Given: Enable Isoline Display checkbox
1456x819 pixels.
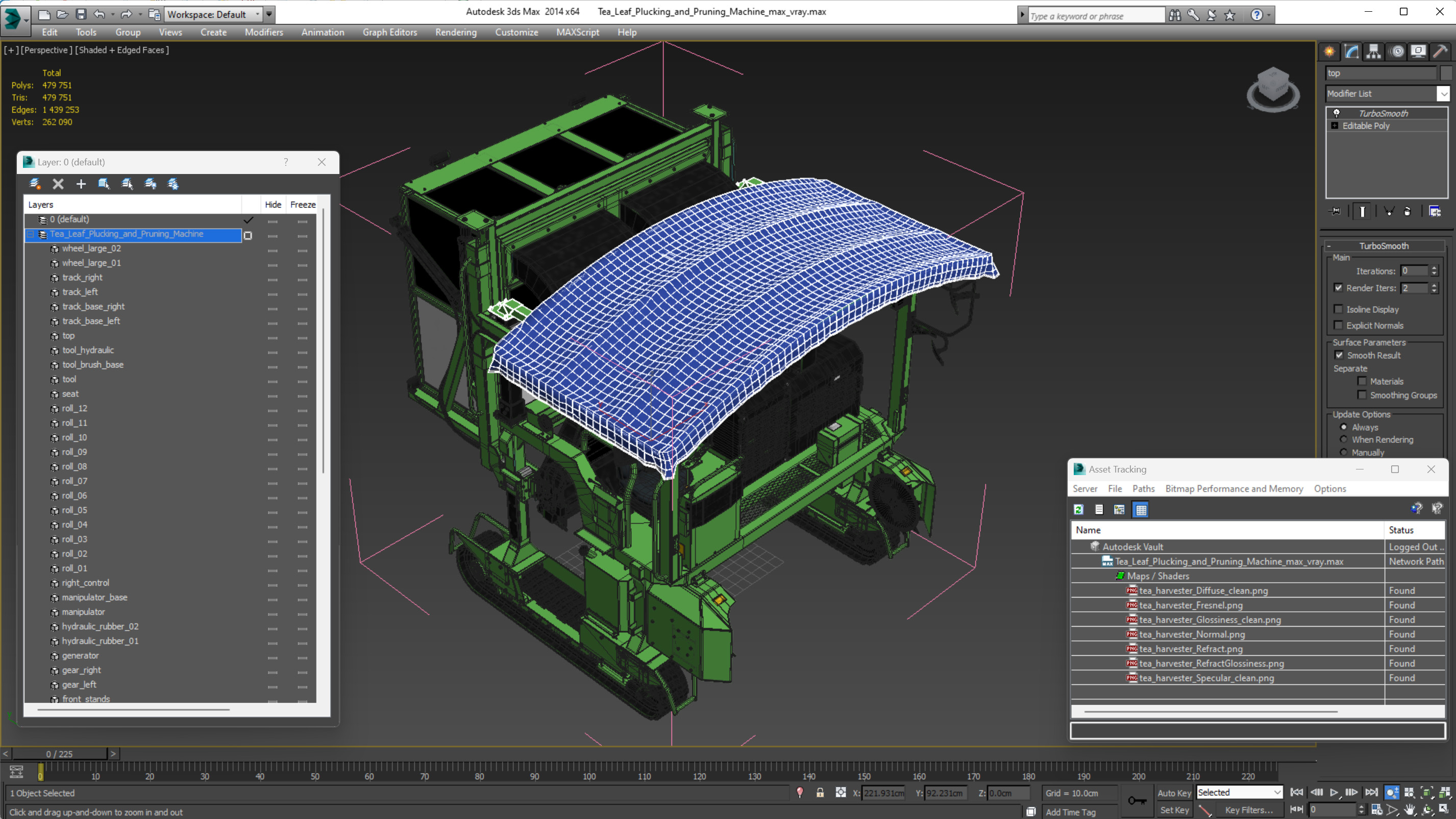Looking at the screenshot, I should [1338, 309].
